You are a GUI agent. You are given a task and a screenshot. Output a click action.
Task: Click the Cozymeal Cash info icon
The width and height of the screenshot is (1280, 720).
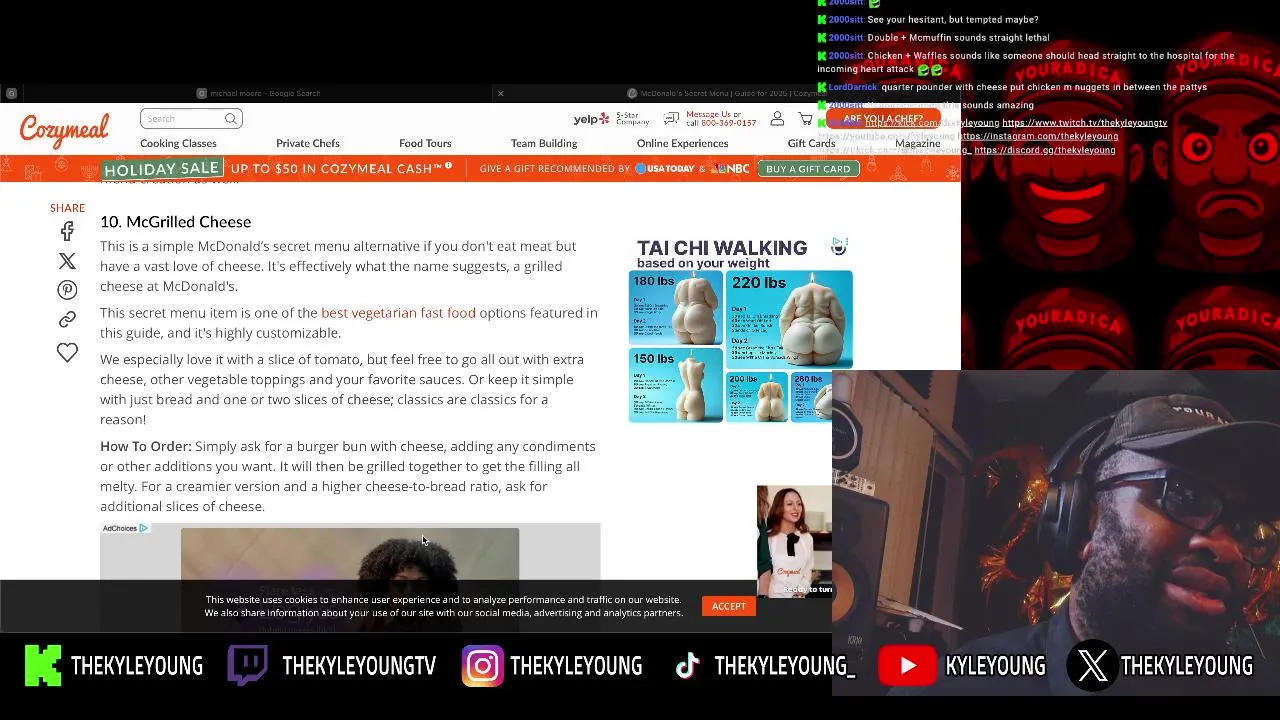coord(449,165)
